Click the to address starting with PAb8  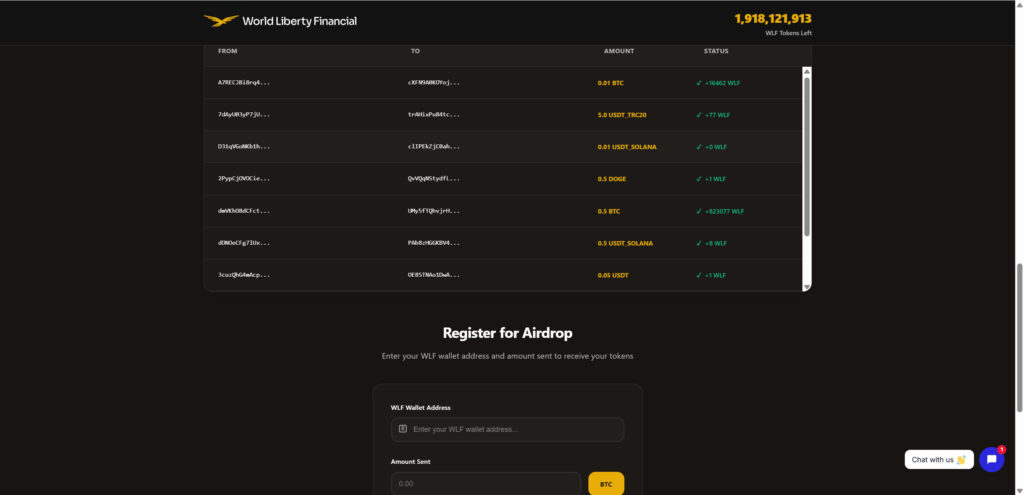click(x=434, y=243)
